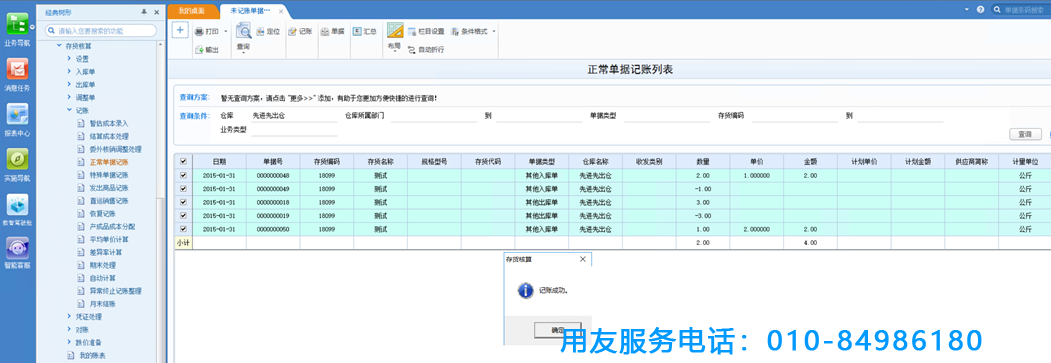Expand the 凭证处理 tree node
1051x363 pixels.
click(x=68, y=315)
